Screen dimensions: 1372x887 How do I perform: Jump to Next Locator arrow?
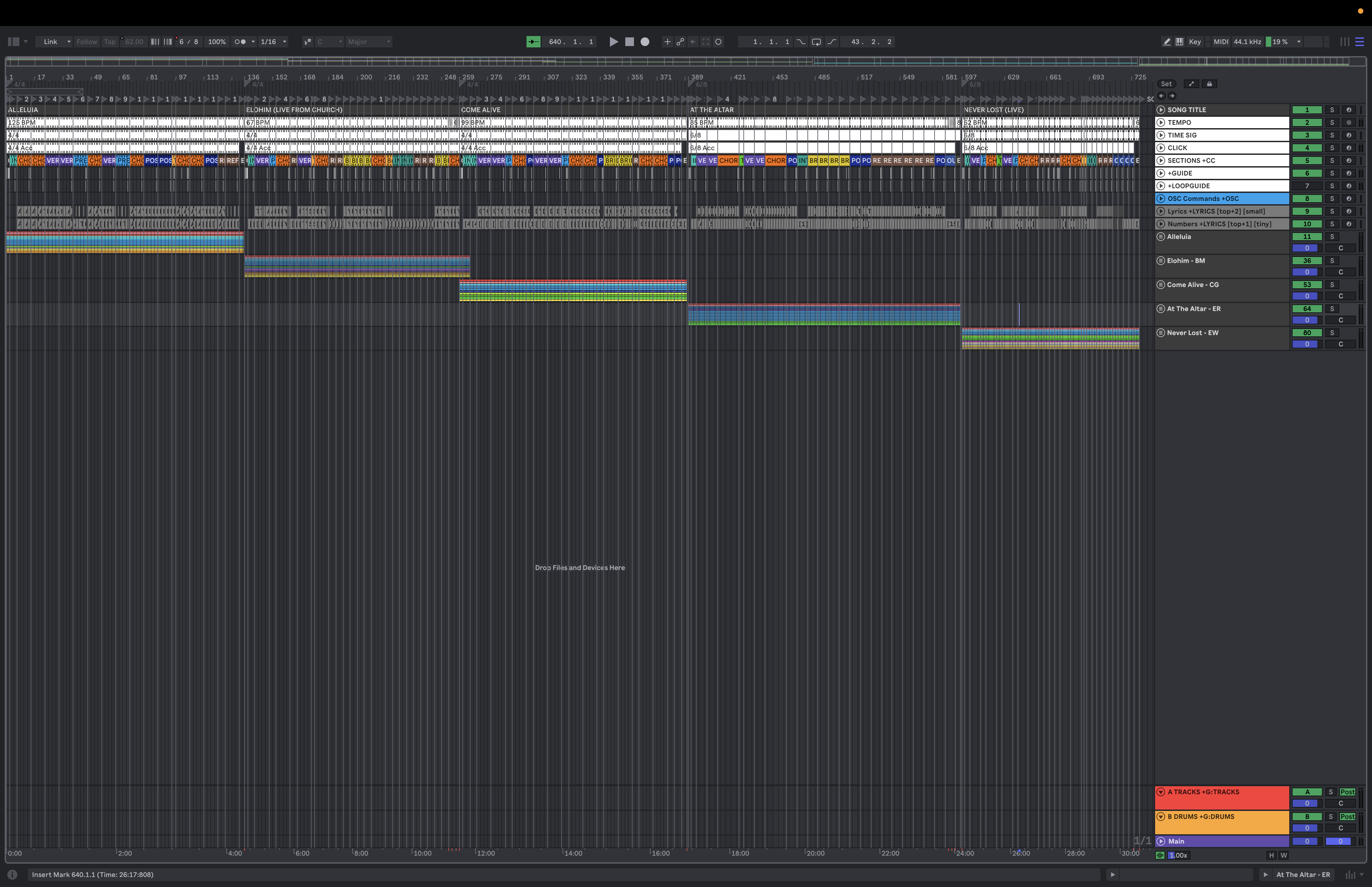coord(1172,96)
